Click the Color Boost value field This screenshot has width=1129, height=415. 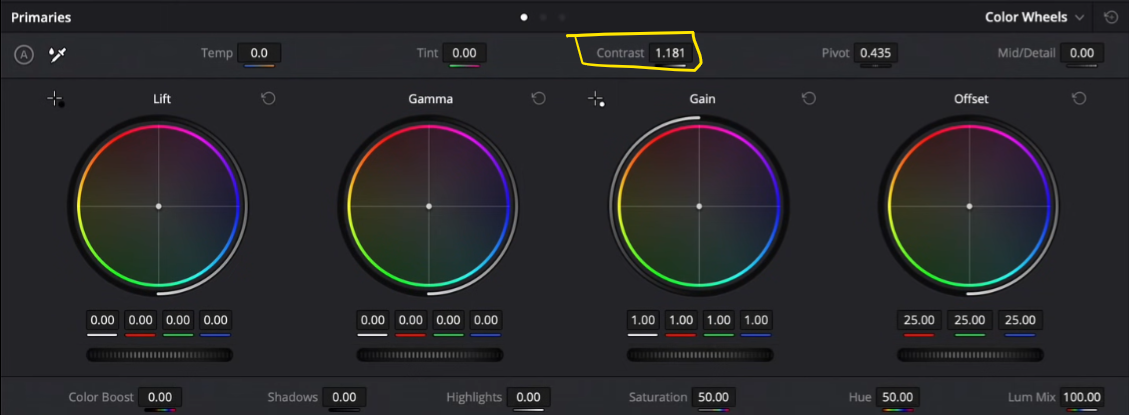coord(160,397)
